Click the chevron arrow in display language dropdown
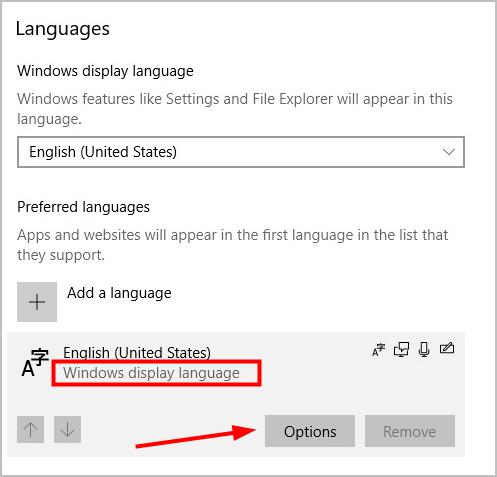This screenshot has height=477, width=497. point(449,152)
